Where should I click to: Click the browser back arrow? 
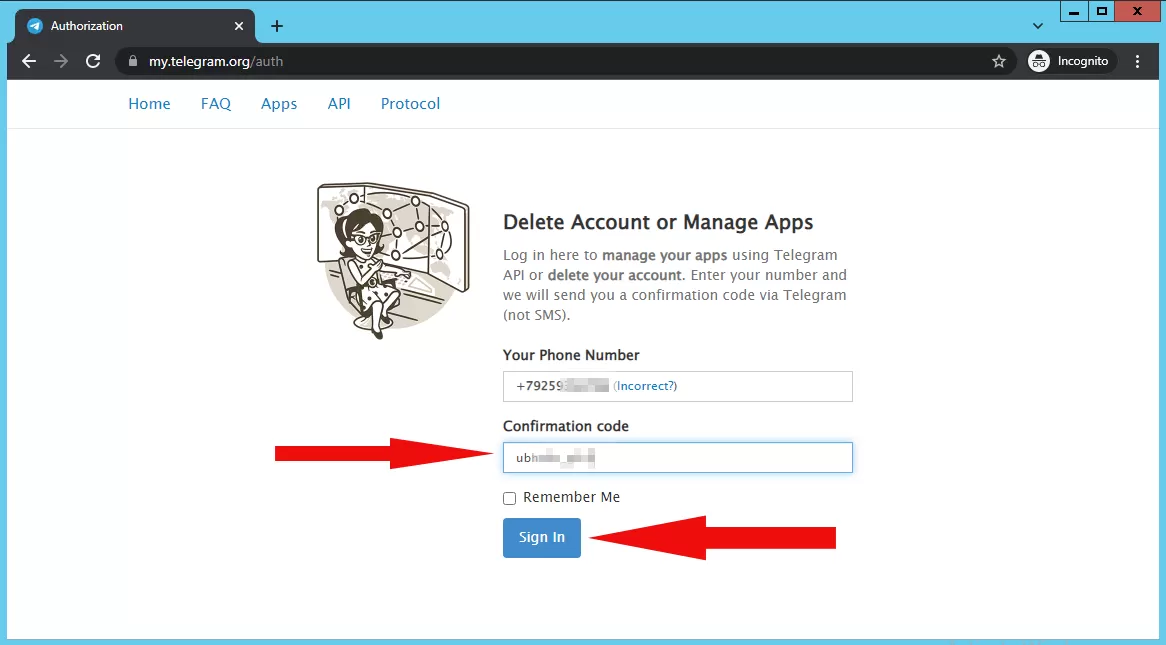point(29,61)
